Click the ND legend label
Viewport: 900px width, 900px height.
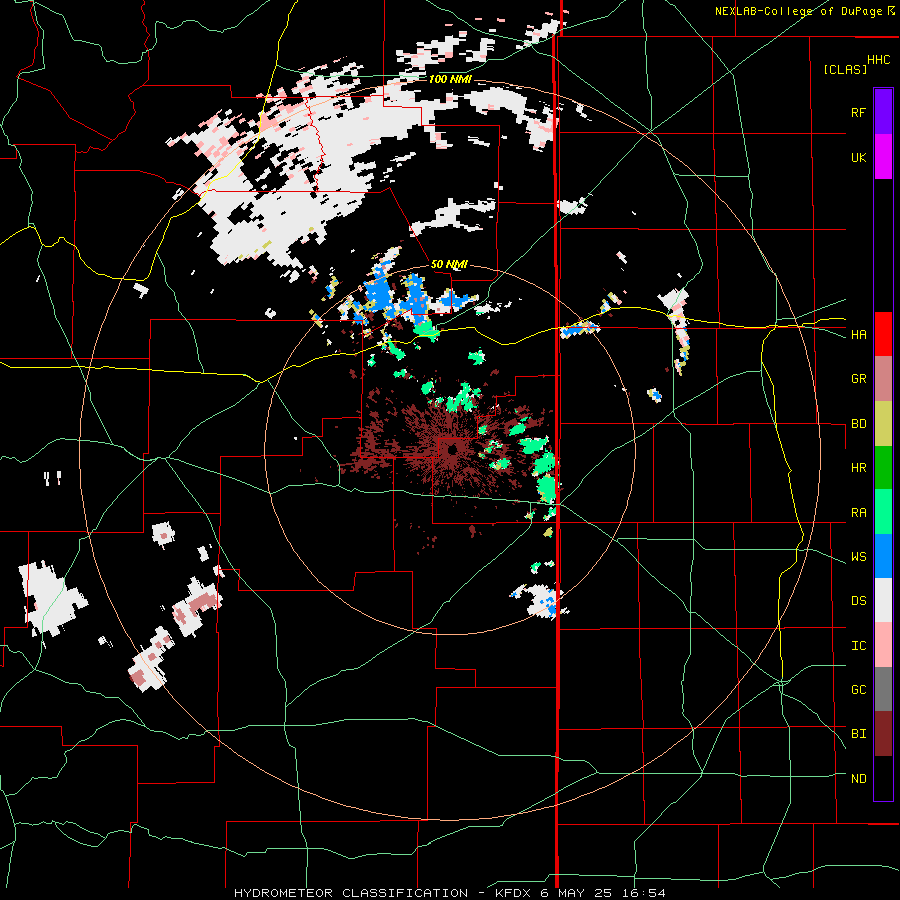(x=858, y=779)
